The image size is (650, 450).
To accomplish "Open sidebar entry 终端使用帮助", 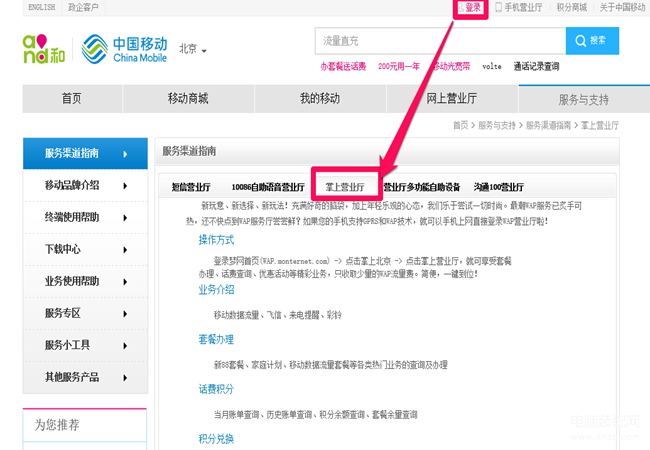I will [72, 217].
